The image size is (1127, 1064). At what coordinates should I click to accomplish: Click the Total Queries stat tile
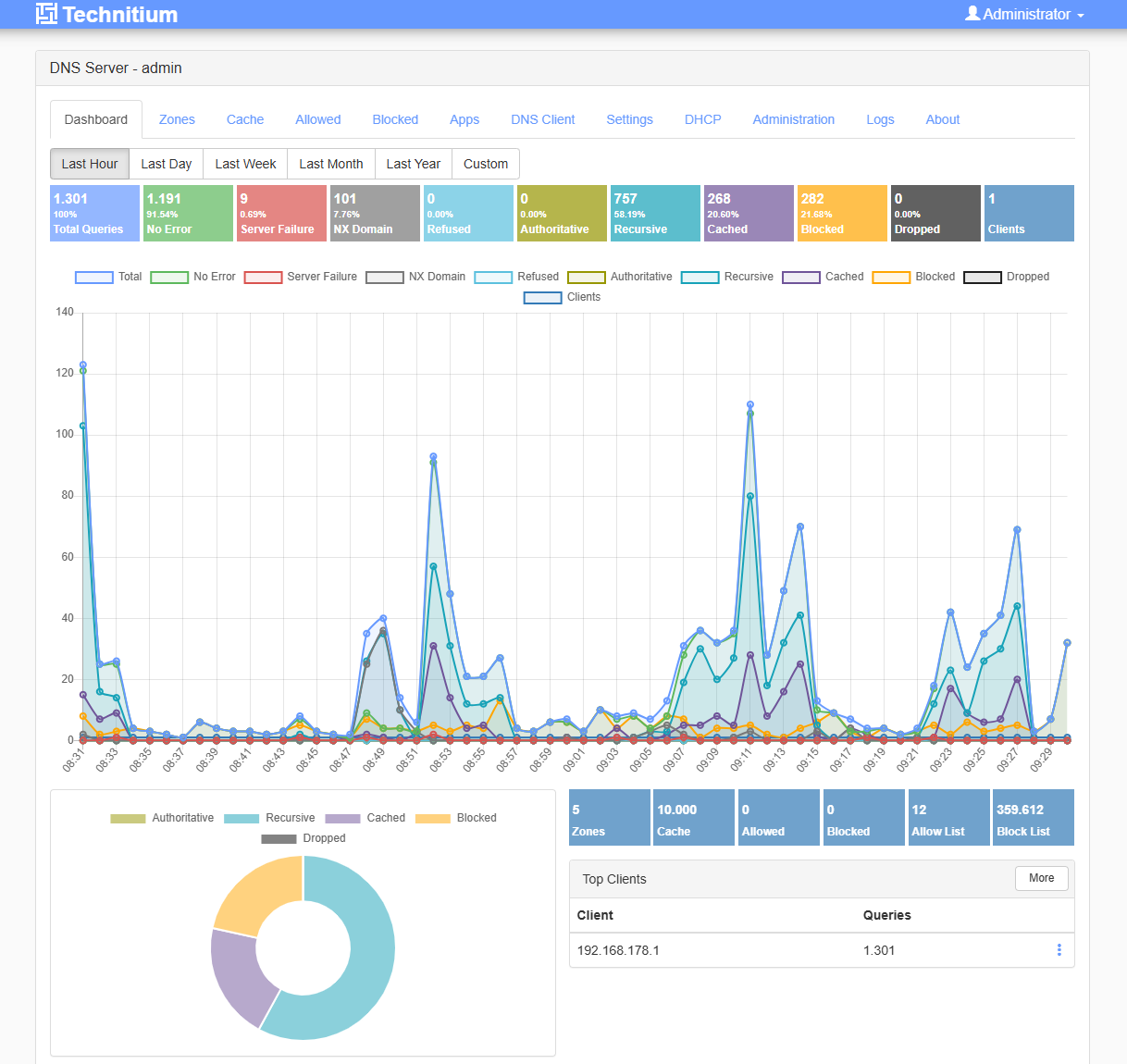pyautogui.click(x=94, y=214)
